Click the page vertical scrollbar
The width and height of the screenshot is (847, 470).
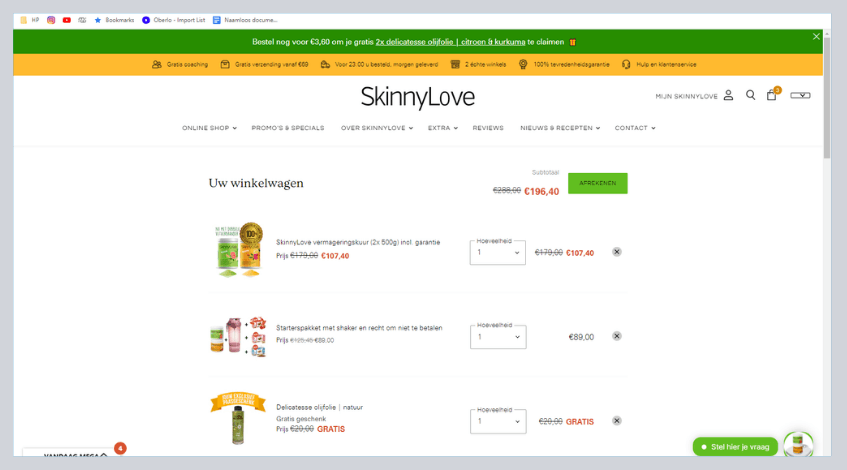coord(827,97)
